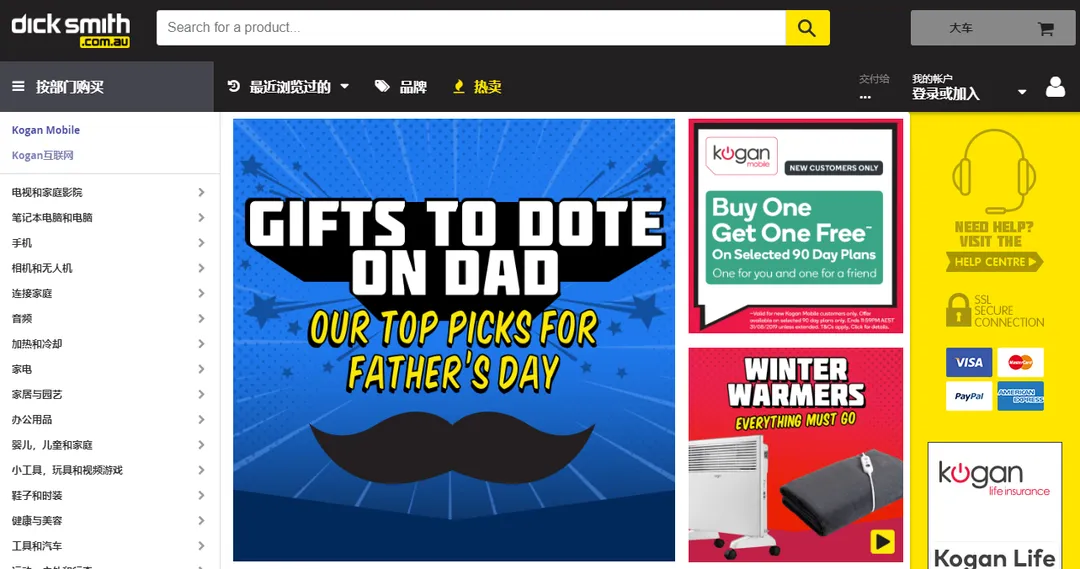Open the 家居与园艺 category
Viewport: 1080px width, 569px height.
[37, 395]
